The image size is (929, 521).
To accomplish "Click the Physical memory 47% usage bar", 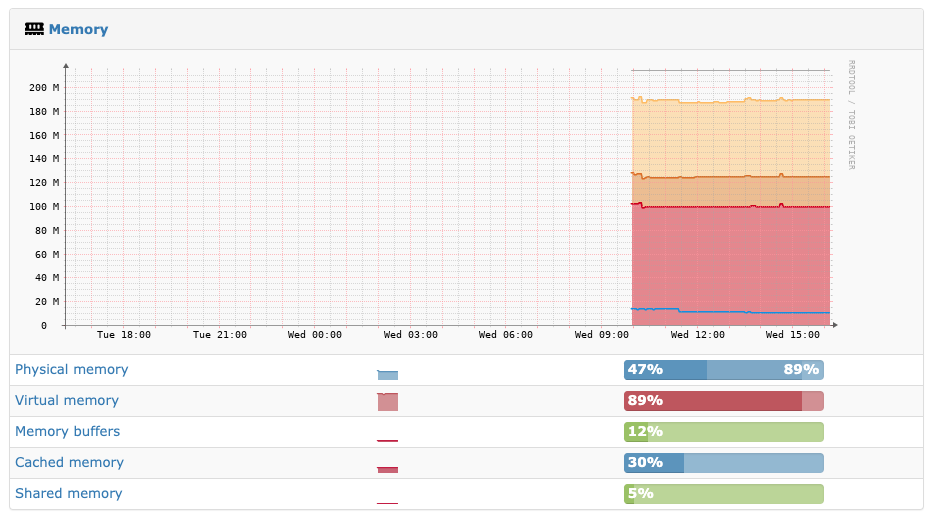I will pos(723,370).
